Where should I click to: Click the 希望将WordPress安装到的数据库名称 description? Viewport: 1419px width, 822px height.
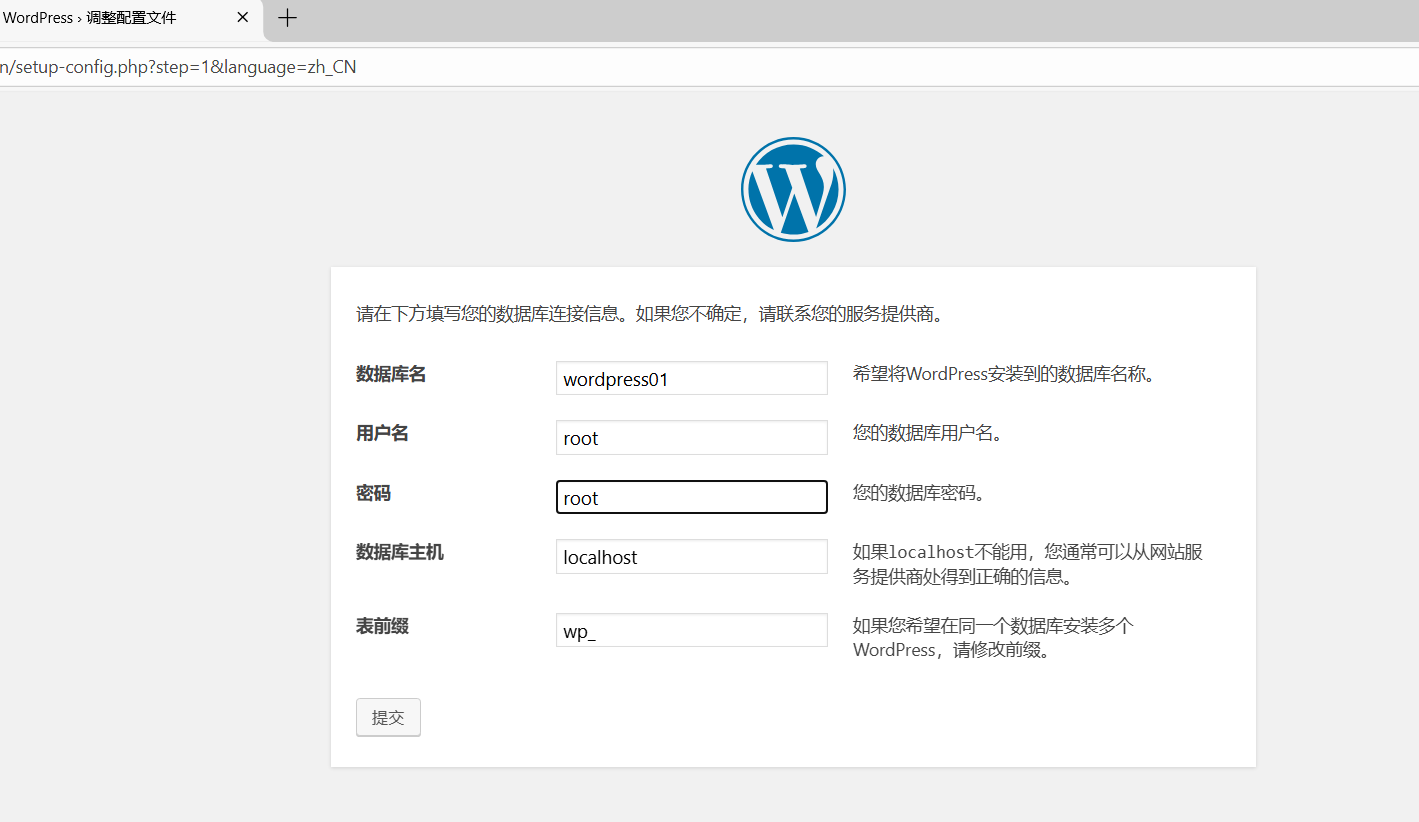(1004, 375)
